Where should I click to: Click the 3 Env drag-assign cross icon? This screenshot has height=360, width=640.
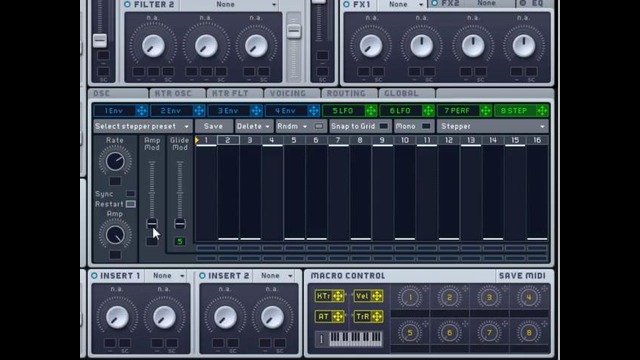256,111
